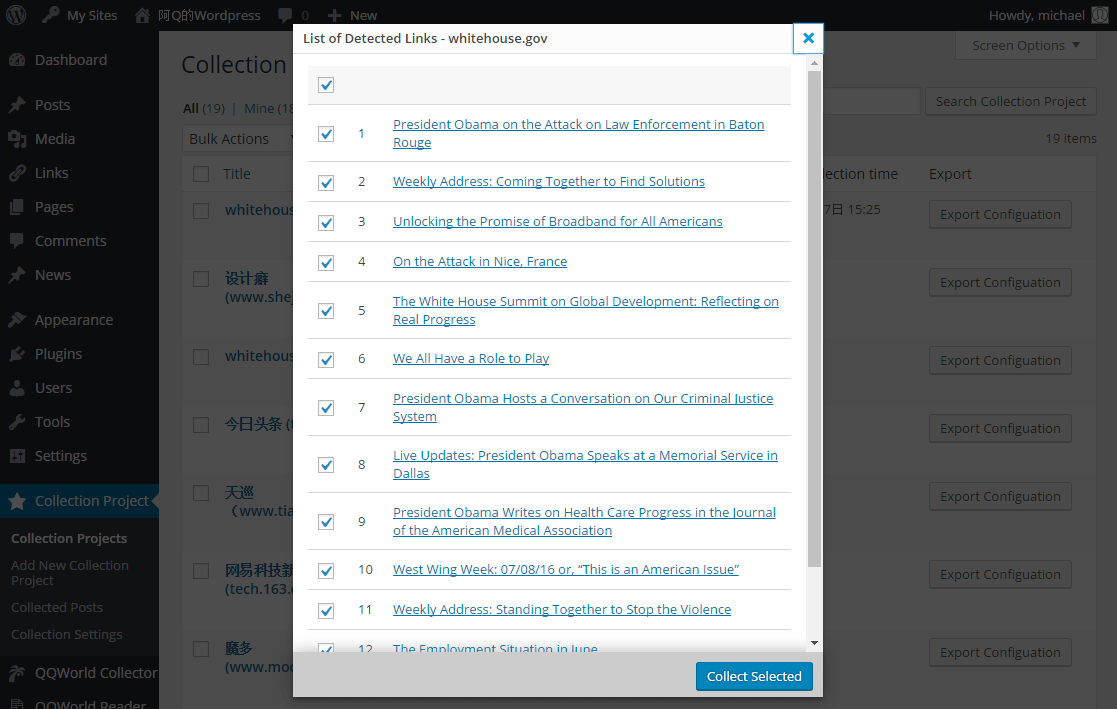Click the plus icon next to New

coord(334,15)
